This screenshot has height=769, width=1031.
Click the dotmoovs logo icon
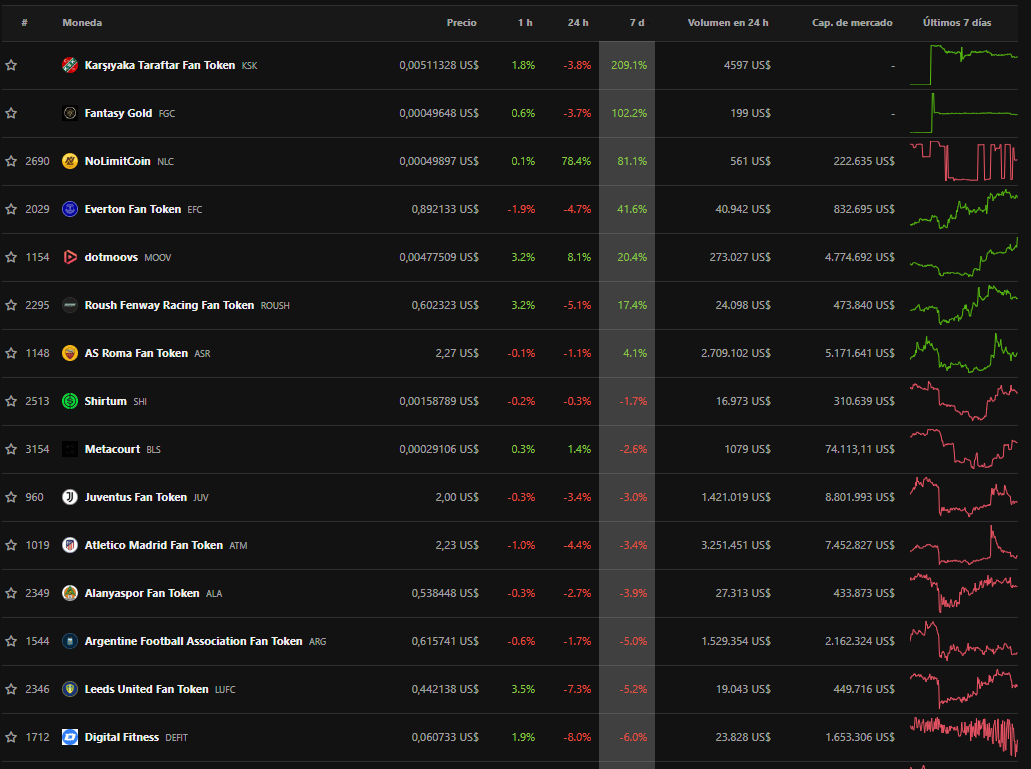[70, 257]
